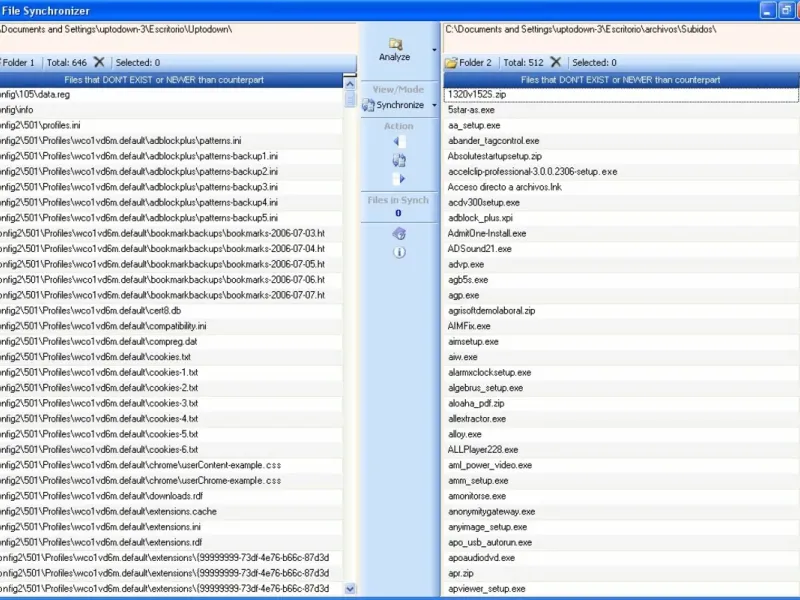Click the left list scrollbar up arrow
This screenshot has height=600, width=800.
point(350,83)
